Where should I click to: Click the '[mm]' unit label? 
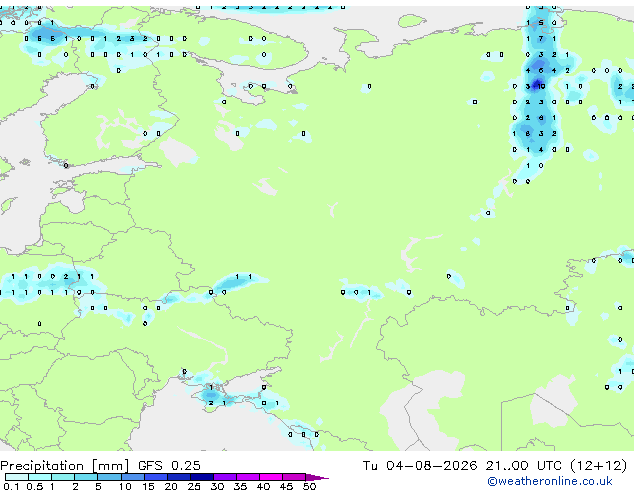[x=111, y=466]
